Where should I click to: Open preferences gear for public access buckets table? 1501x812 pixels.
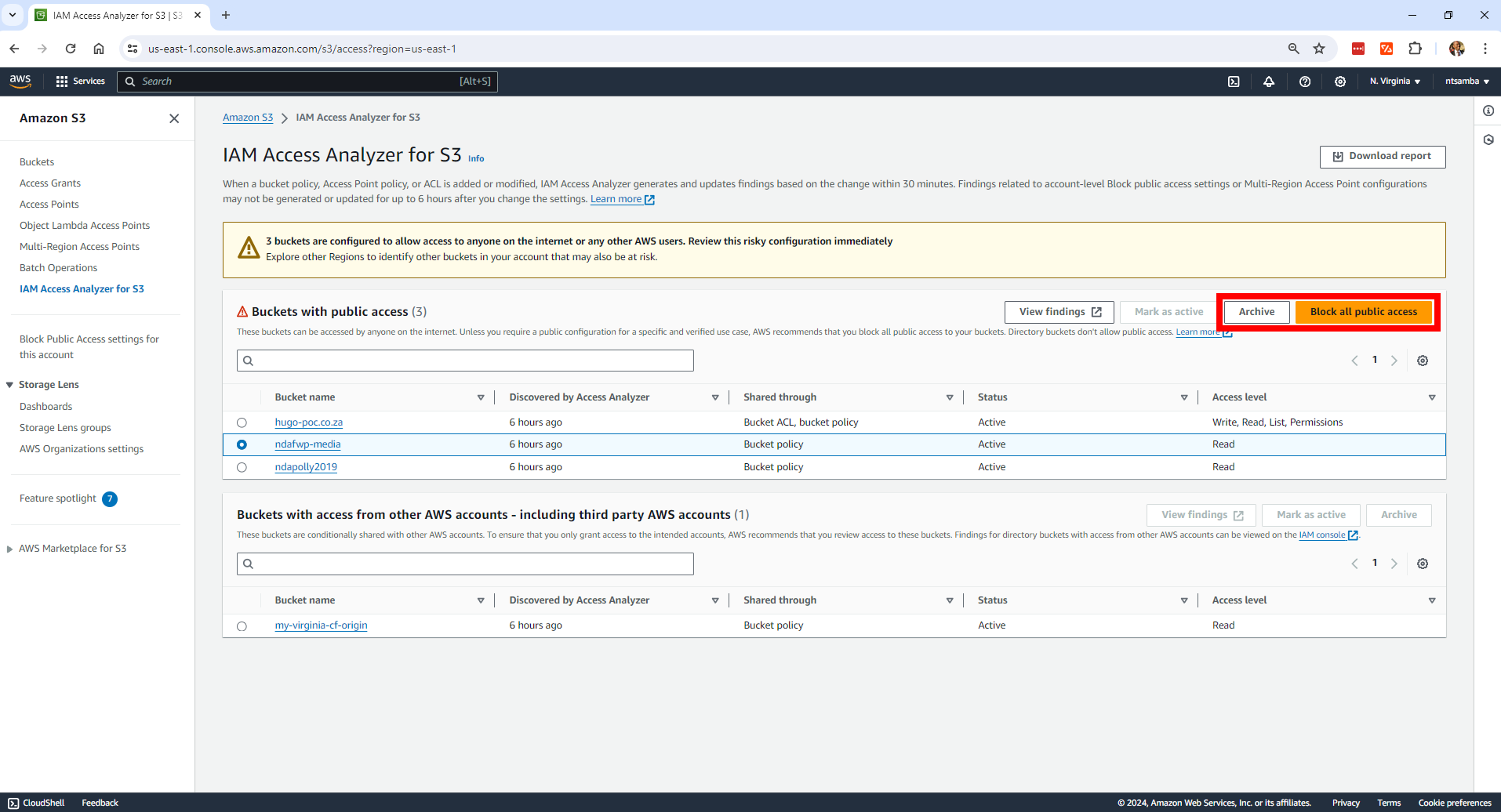tap(1423, 360)
